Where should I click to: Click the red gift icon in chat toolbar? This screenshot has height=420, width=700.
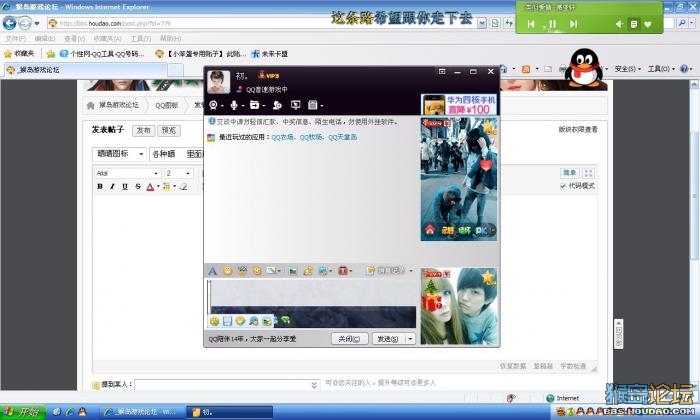coord(342,271)
